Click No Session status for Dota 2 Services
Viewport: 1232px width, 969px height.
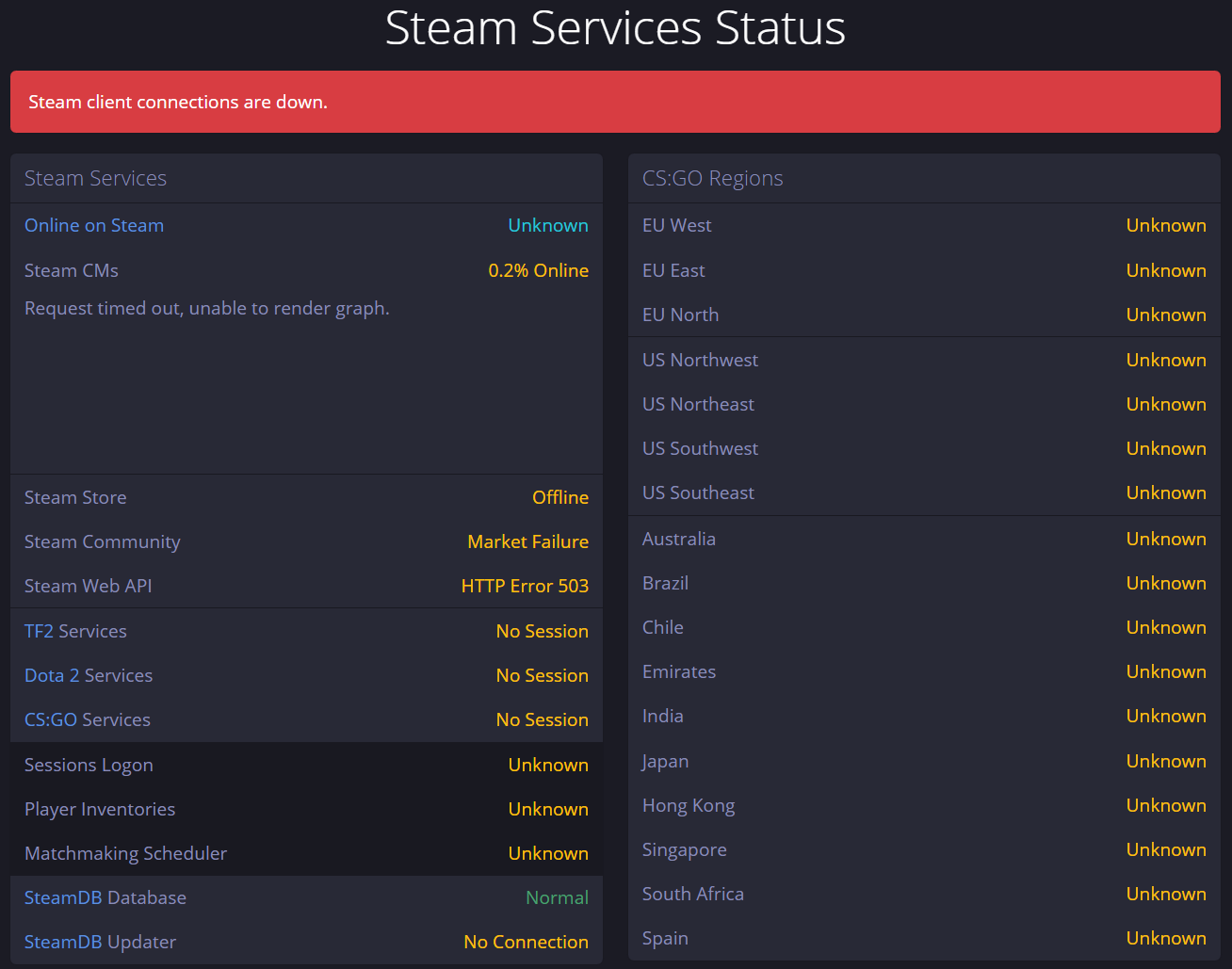pos(543,675)
